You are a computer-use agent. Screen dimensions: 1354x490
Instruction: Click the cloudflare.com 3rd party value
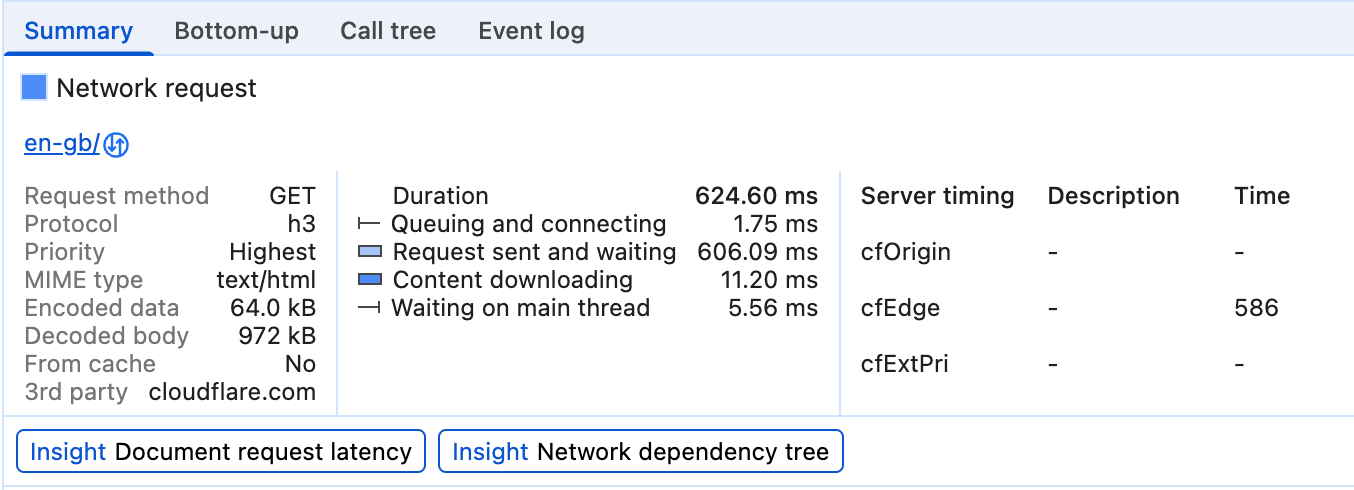pos(232,392)
